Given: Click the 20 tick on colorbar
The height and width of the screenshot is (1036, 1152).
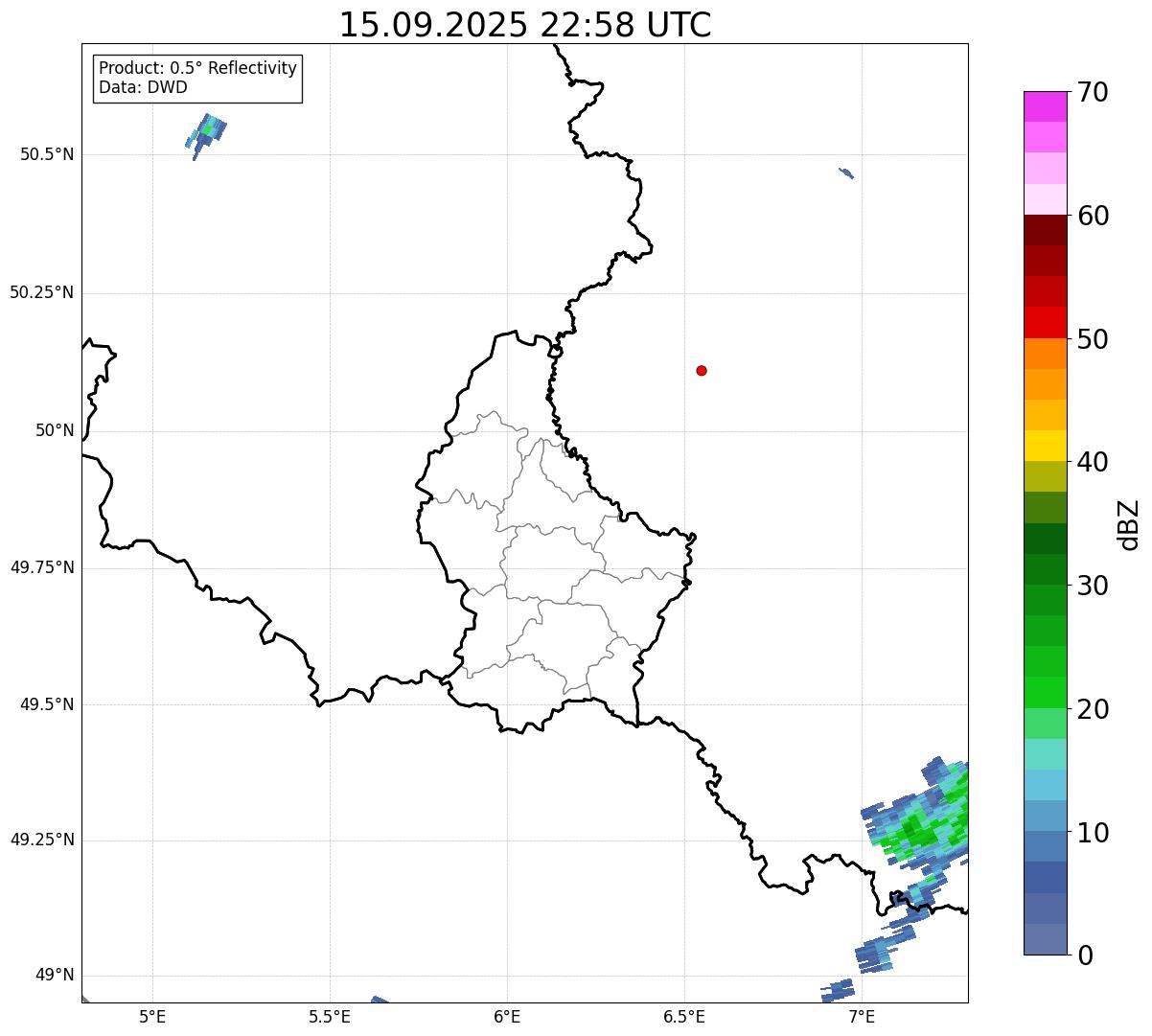Looking at the screenshot, I should [1093, 709].
